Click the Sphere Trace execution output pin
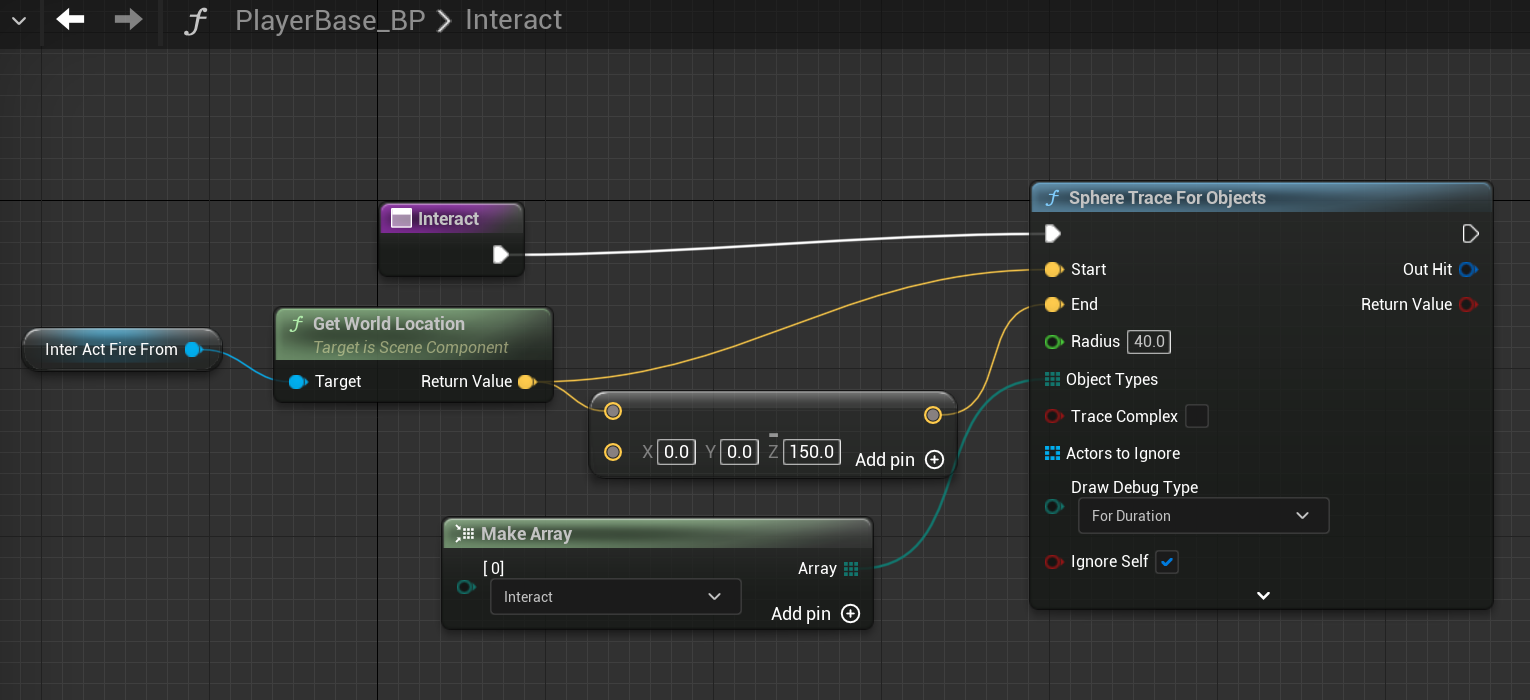This screenshot has height=700, width=1530. [x=1470, y=234]
